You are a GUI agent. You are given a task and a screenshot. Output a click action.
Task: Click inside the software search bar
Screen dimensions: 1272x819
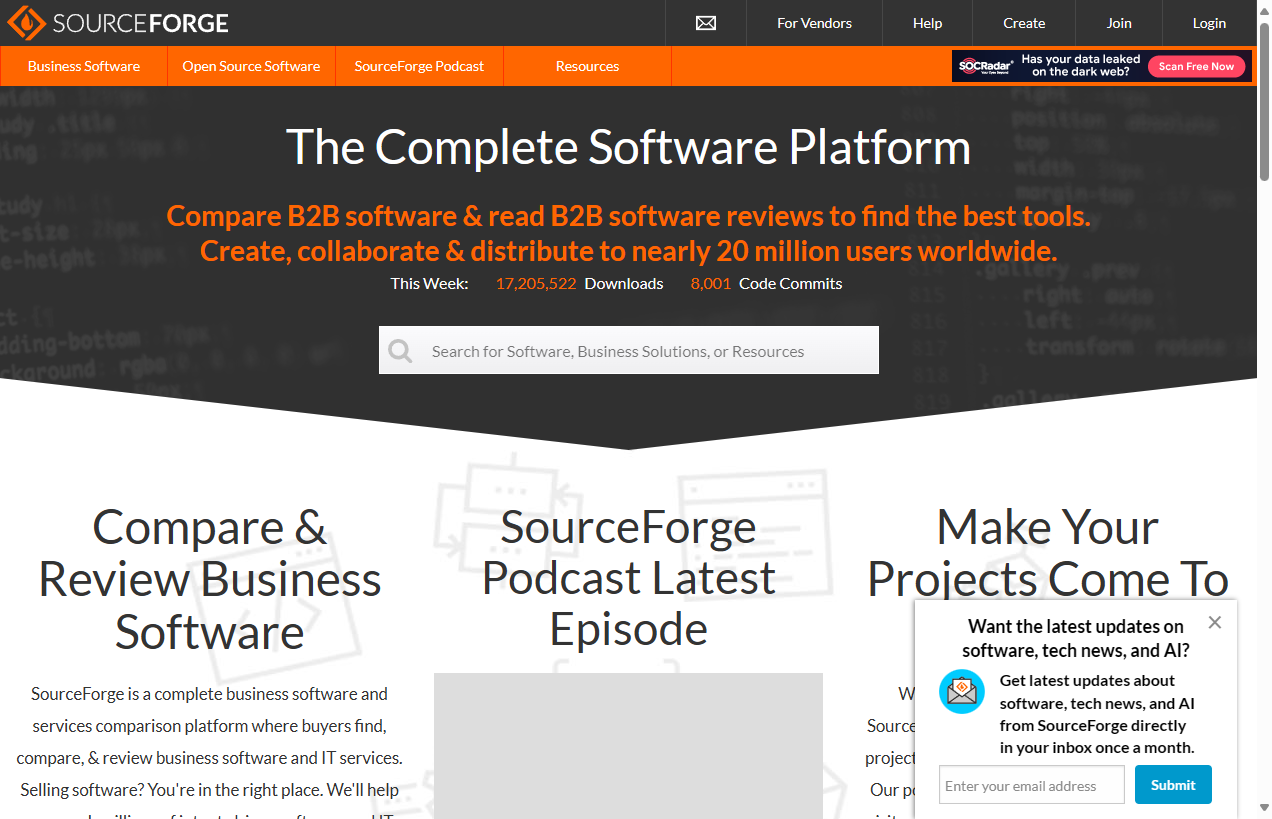click(629, 350)
